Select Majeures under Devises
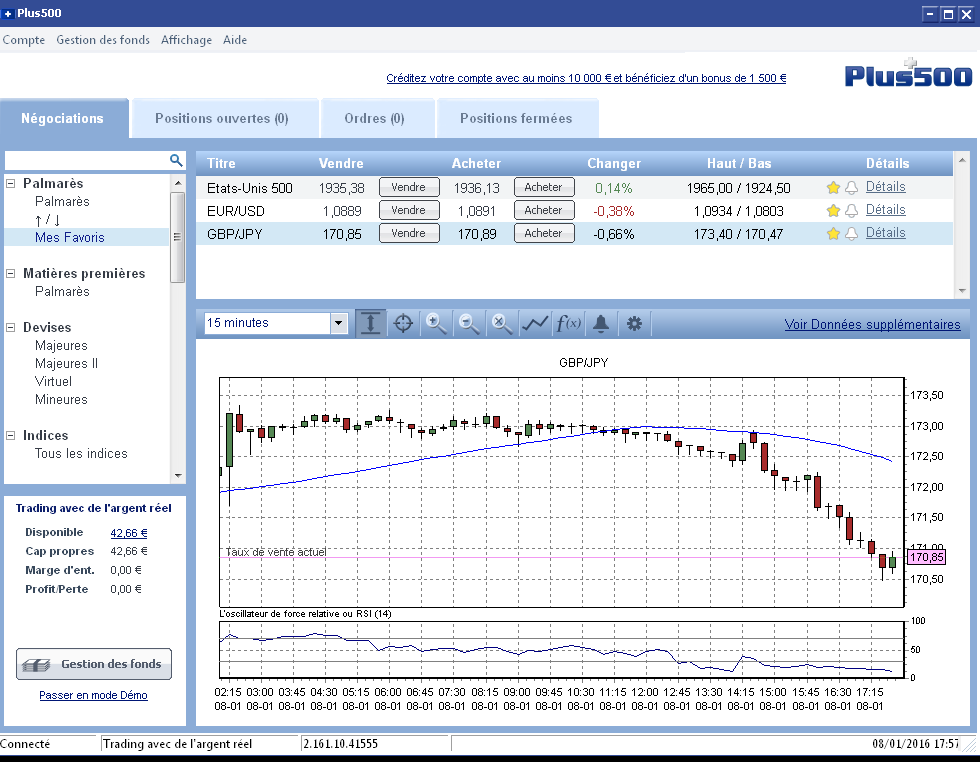The image size is (980, 762). coord(61,346)
